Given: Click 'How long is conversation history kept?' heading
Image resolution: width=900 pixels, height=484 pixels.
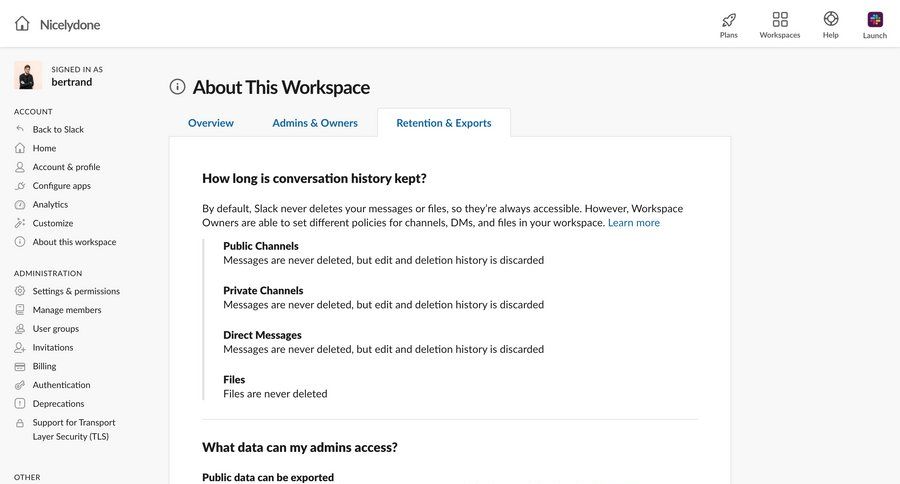Looking at the screenshot, I should tap(314, 179).
